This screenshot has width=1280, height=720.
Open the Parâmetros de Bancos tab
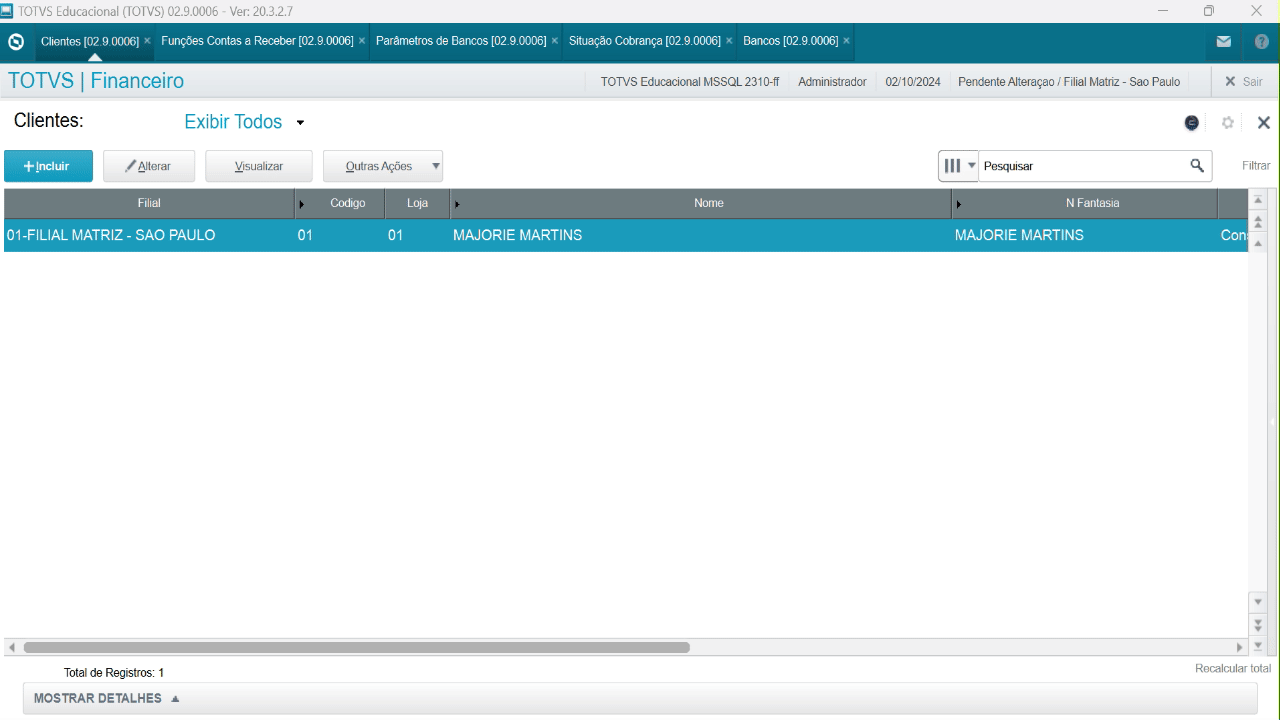(x=461, y=41)
